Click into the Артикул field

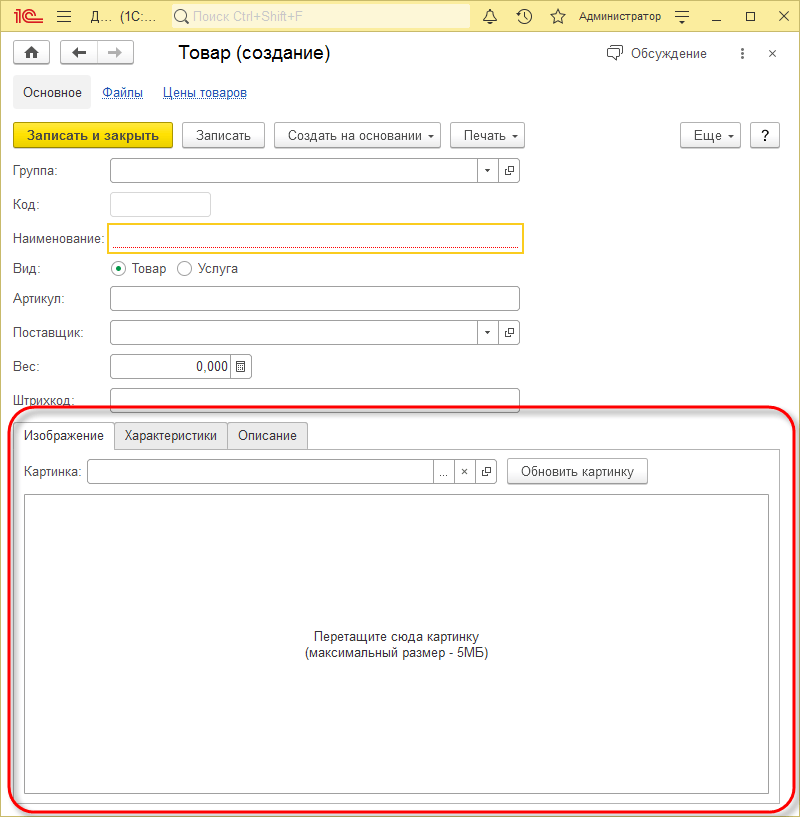tap(315, 299)
